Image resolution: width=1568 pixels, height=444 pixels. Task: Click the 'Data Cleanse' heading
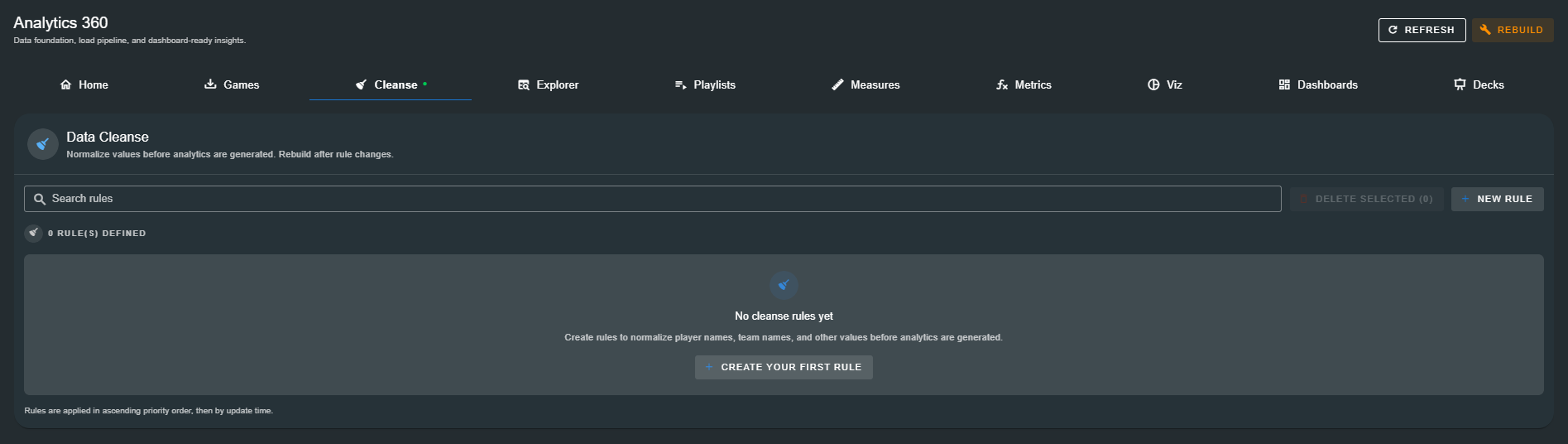click(x=108, y=137)
